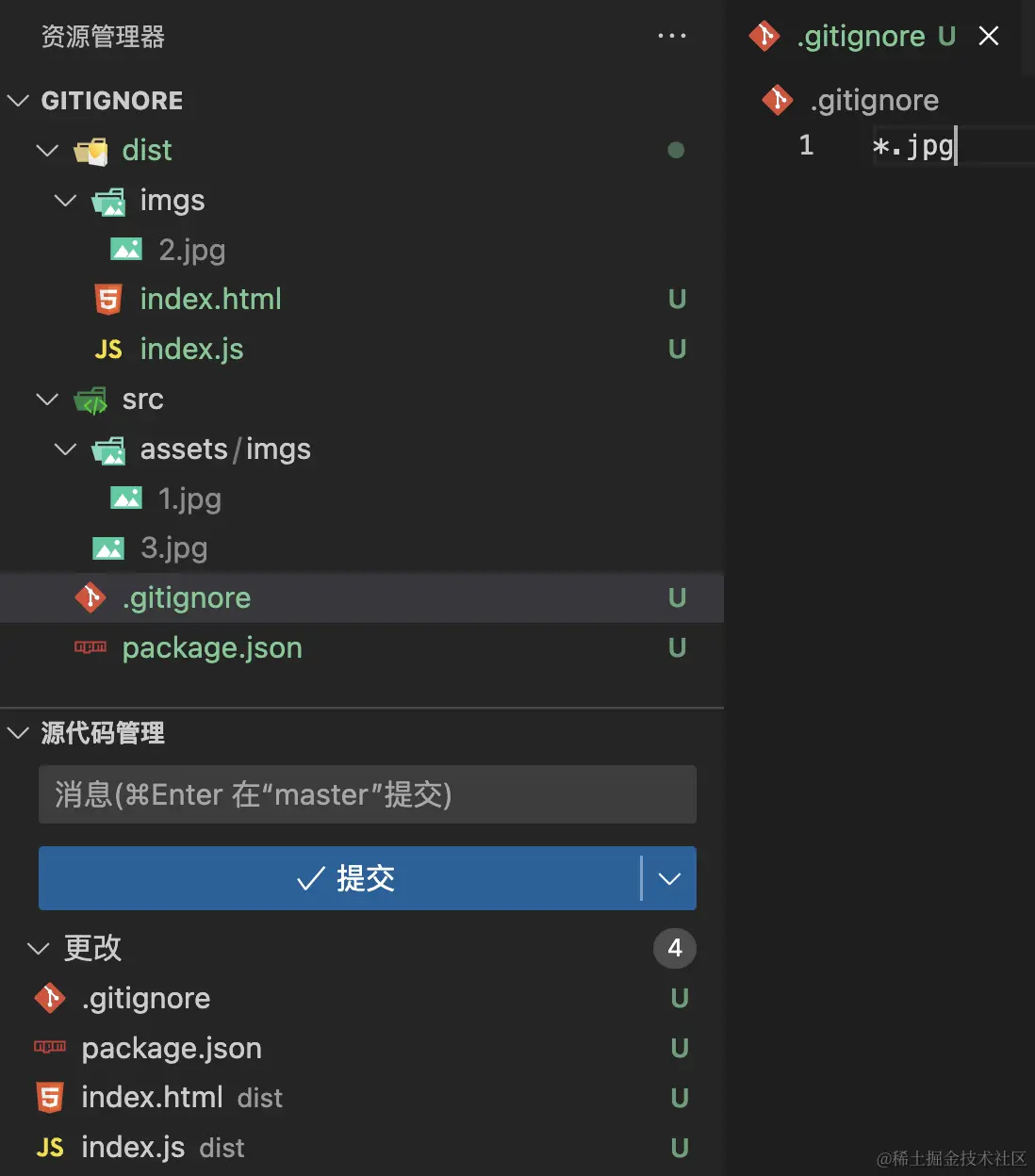Select 1.jpg in assets/imgs folder
The height and width of the screenshot is (1176, 1035).
coord(189,498)
